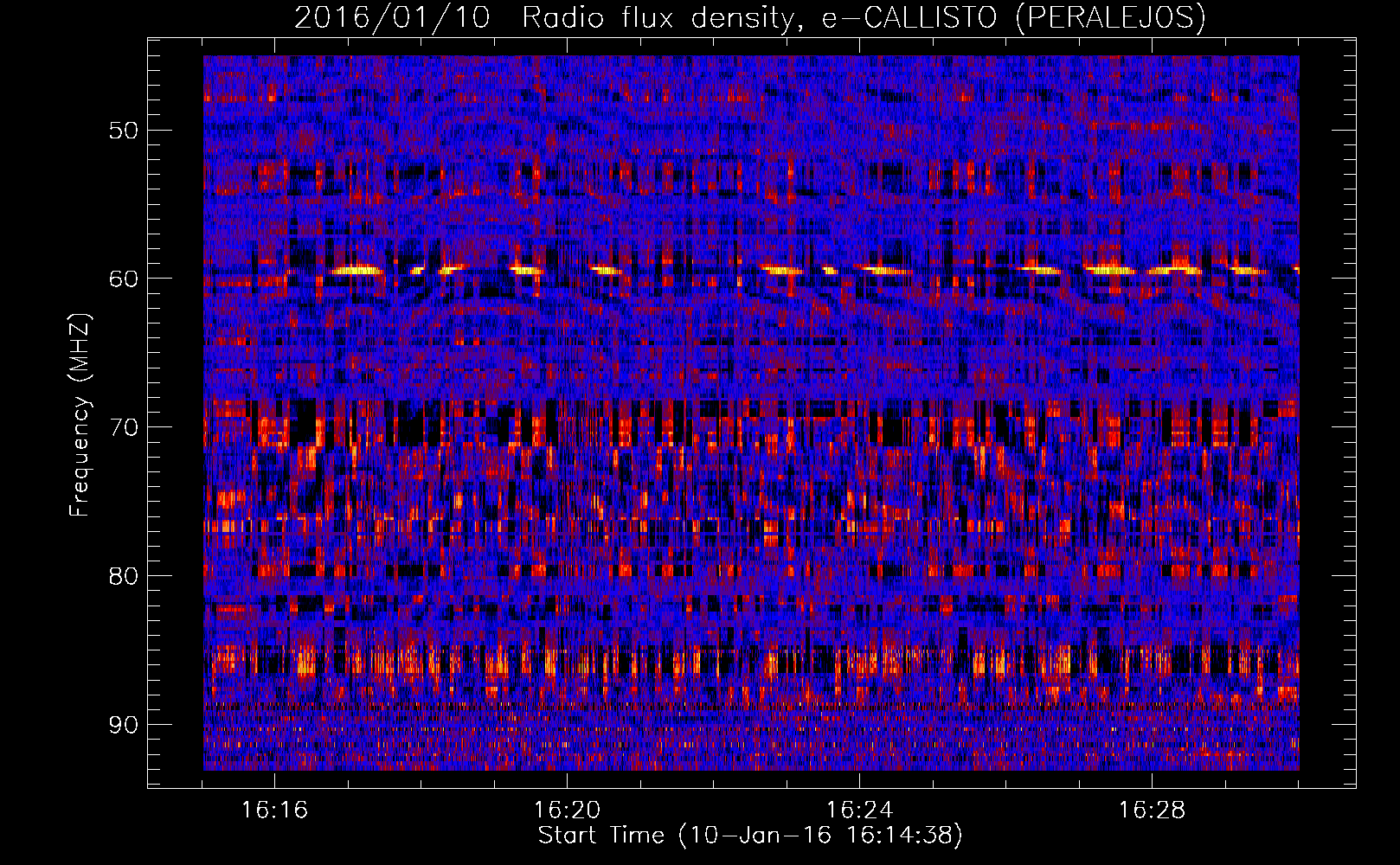The width and height of the screenshot is (1400, 865).
Task: Click the 16:24 time tick label
Action: pyautogui.click(x=859, y=811)
